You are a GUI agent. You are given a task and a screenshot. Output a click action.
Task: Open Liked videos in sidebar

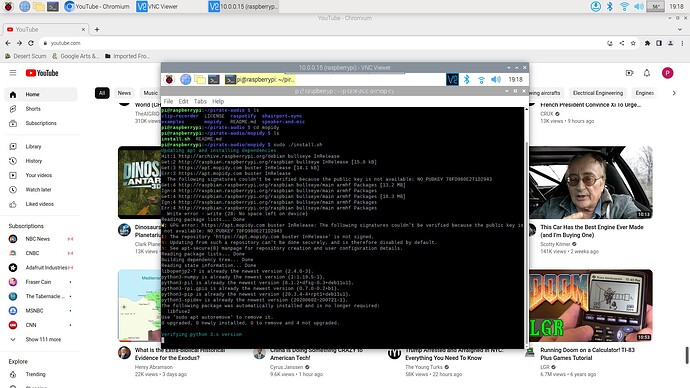40,204
